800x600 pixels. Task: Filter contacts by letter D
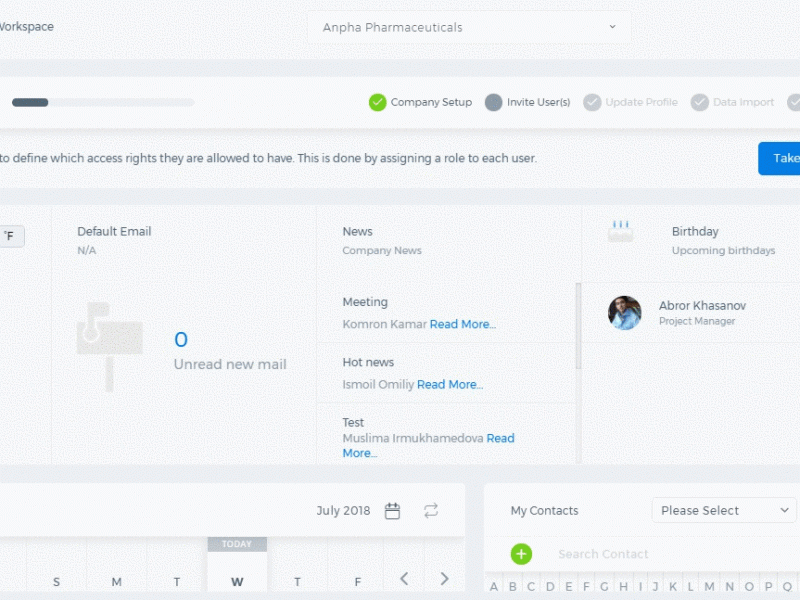(x=550, y=587)
